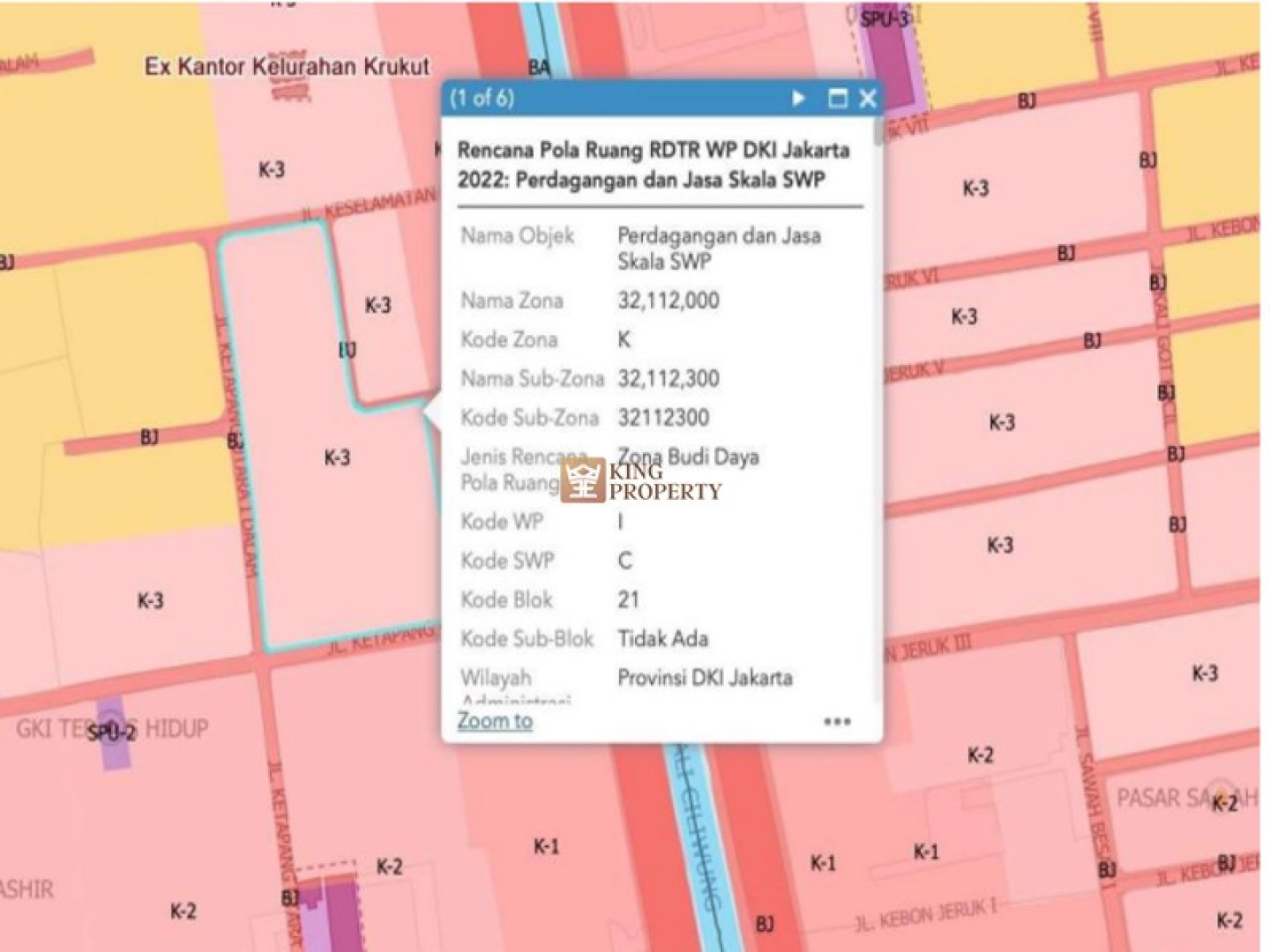Viewport: 1270px width, 952px height.
Task: Click the Zoom to link
Action: tap(495, 721)
